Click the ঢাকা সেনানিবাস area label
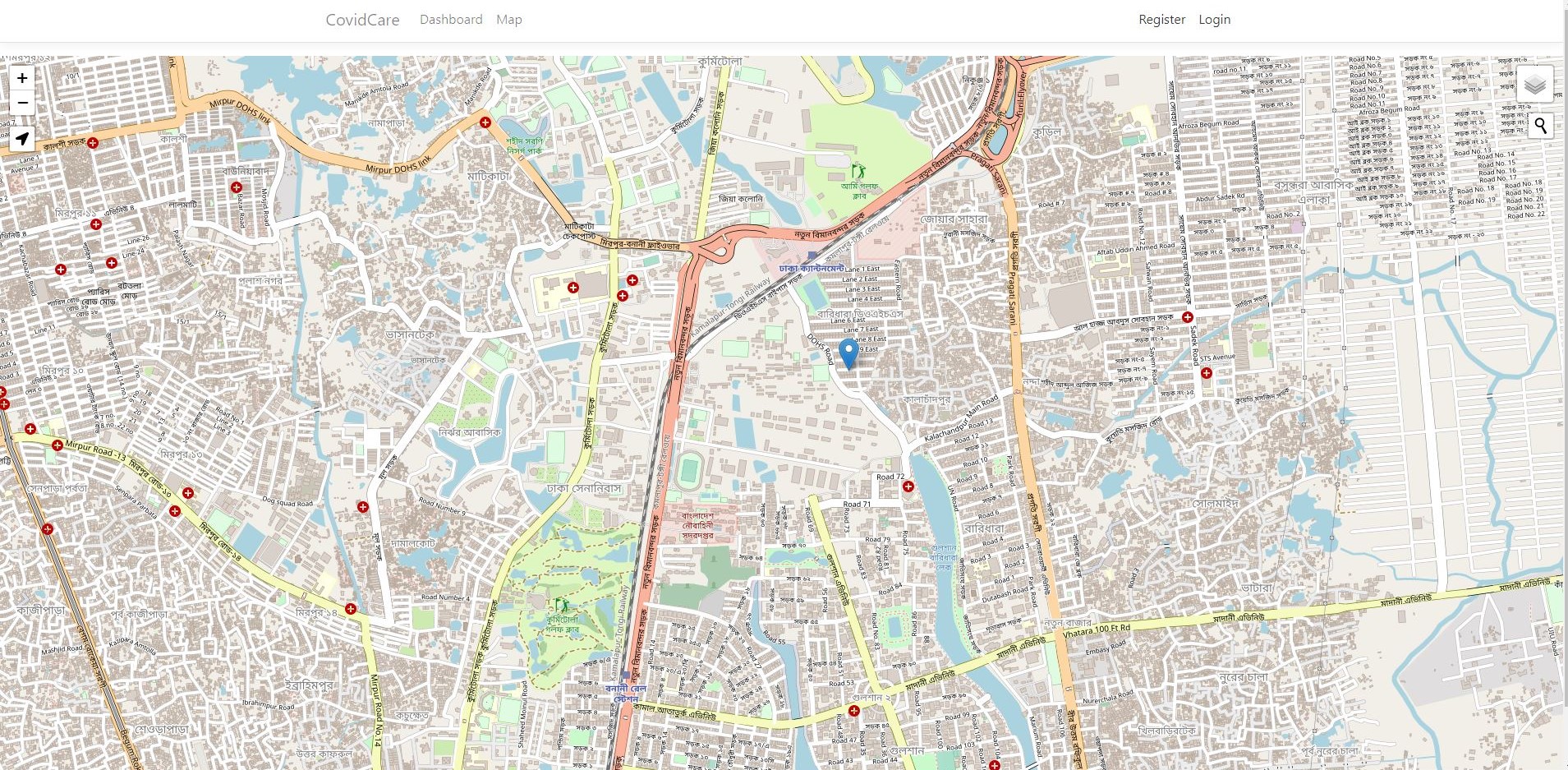 click(x=584, y=488)
